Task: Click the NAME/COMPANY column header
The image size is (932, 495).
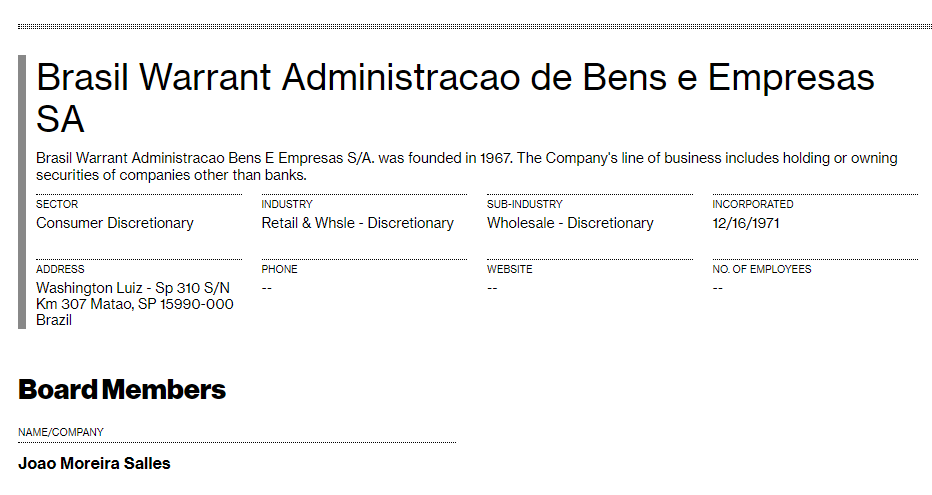Action: 61,432
